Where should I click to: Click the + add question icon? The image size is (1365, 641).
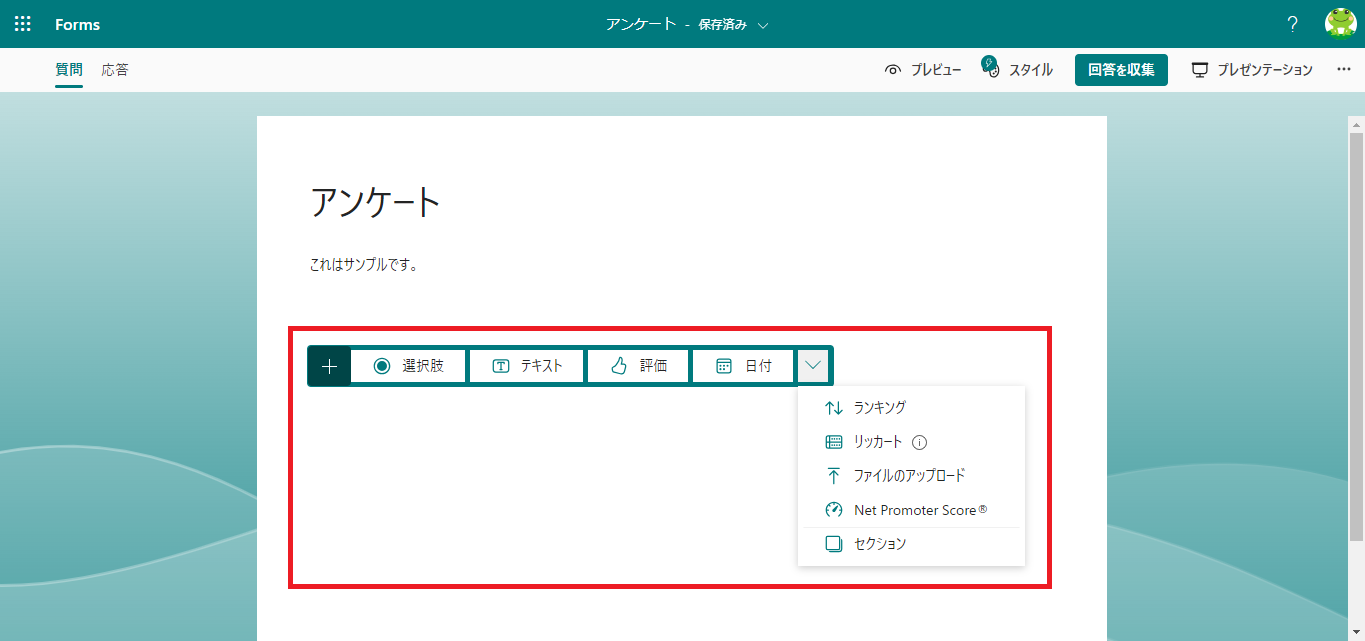pyautogui.click(x=329, y=365)
